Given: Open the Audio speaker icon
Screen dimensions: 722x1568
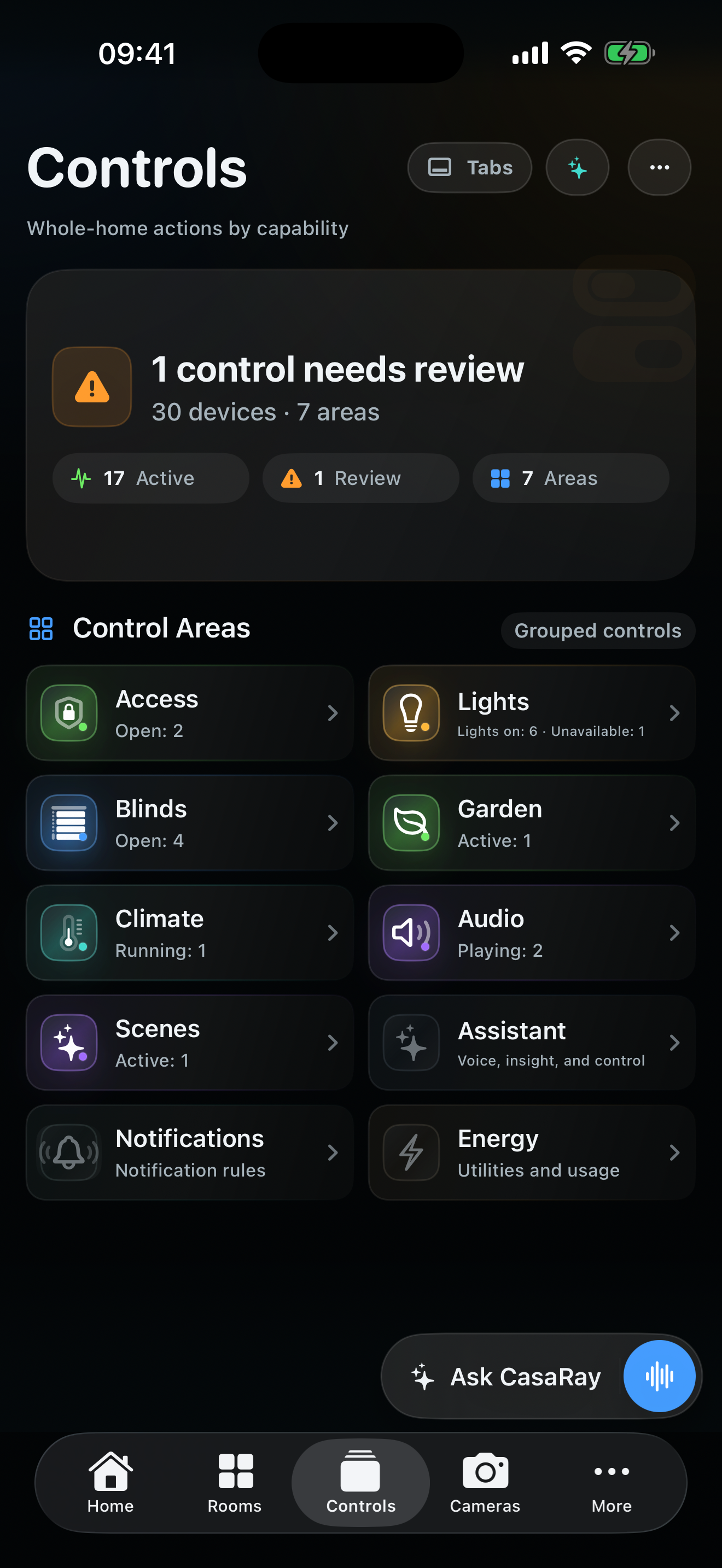Looking at the screenshot, I should pos(411,933).
